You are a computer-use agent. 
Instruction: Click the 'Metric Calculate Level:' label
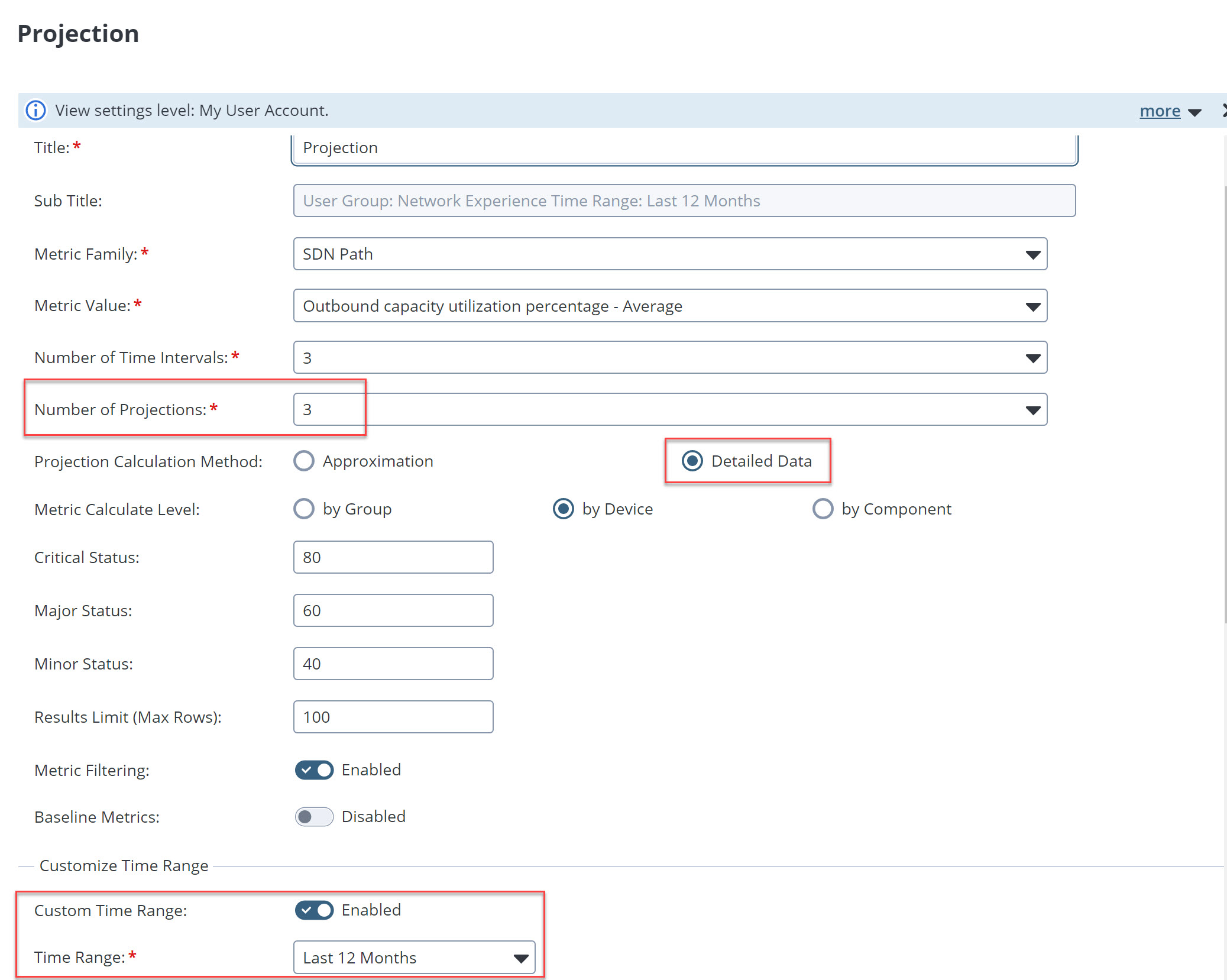point(117,509)
